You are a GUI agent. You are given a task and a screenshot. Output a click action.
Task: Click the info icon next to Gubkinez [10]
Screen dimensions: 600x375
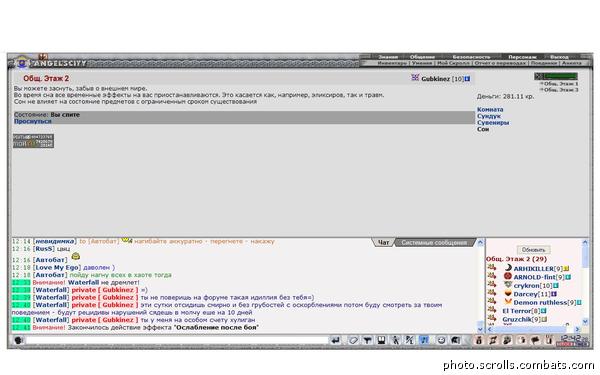[467, 79]
